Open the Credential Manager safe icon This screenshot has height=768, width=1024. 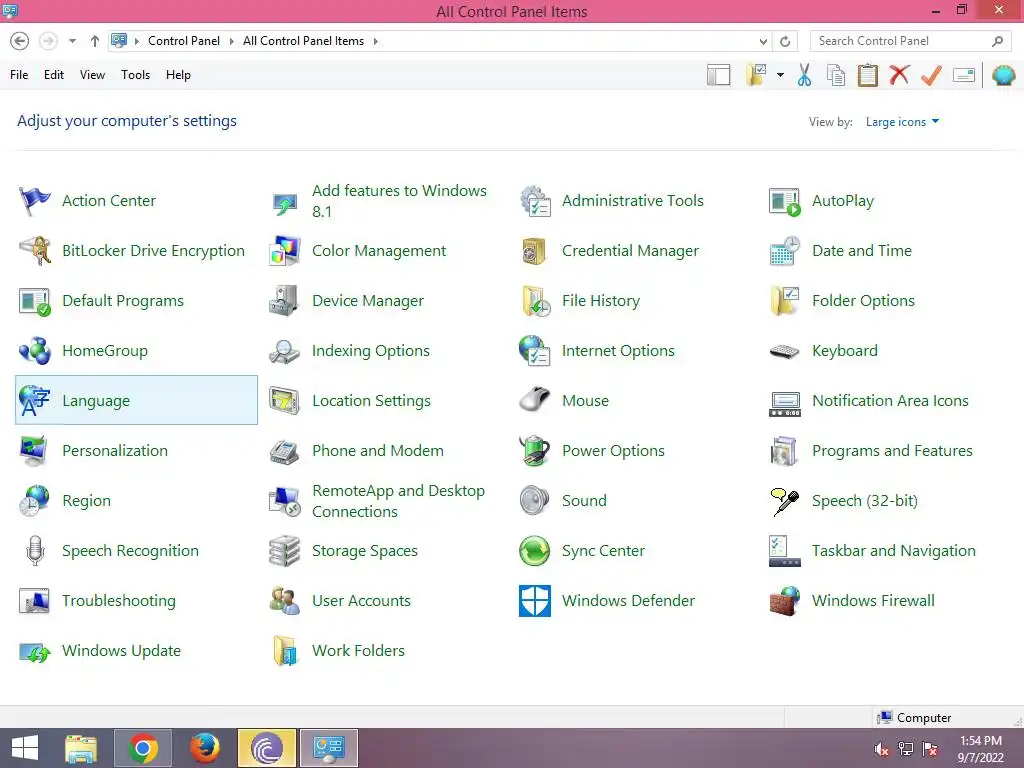(x=535, y=251)
